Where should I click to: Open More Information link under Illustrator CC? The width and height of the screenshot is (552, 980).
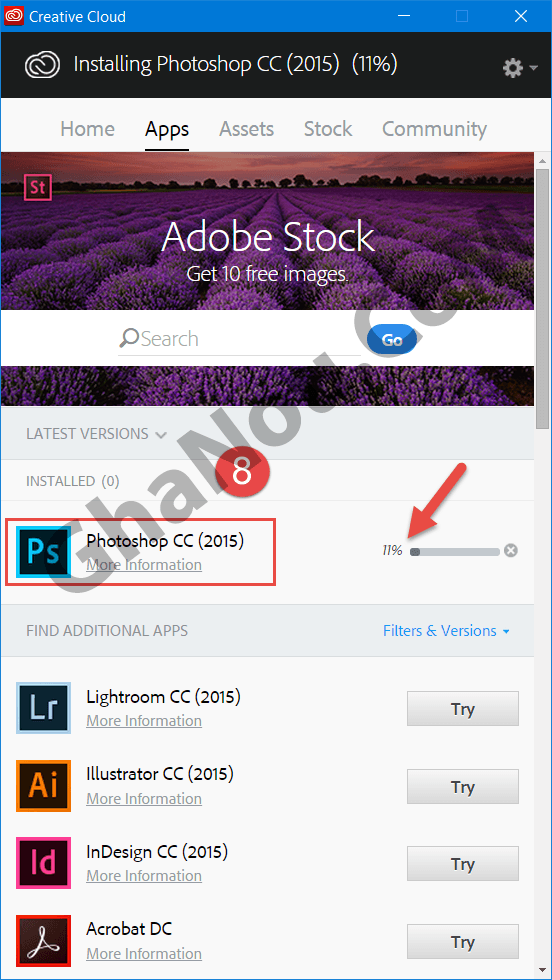click(144, 799)
